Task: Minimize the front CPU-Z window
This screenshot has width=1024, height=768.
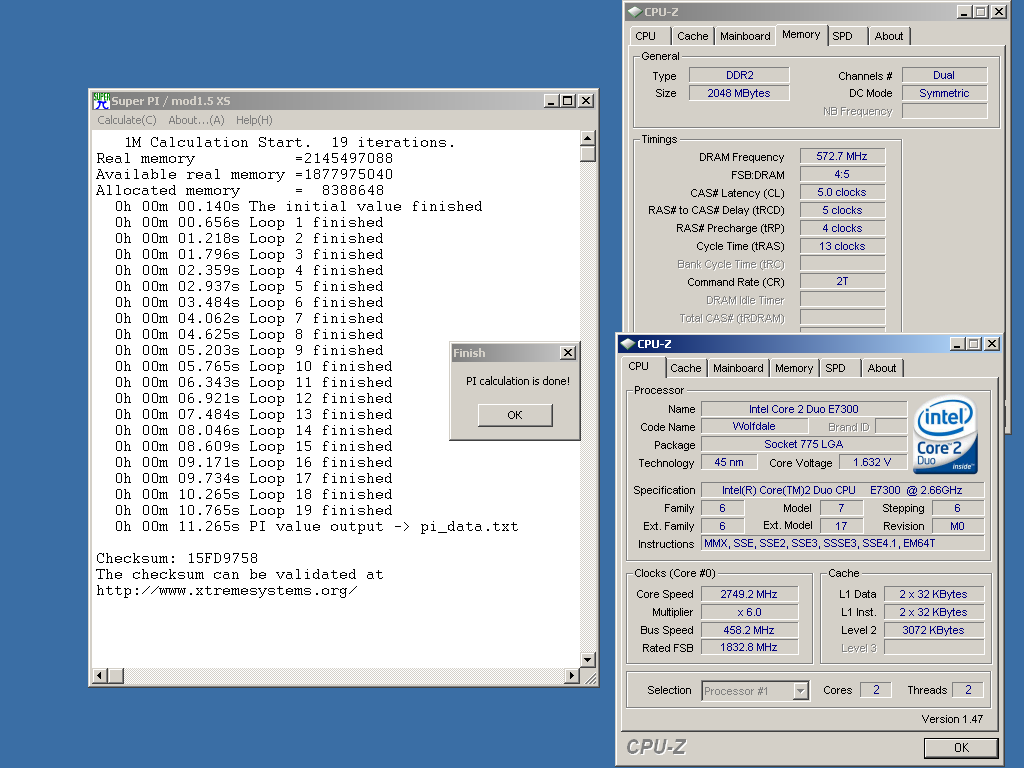Action: (957, 344)
